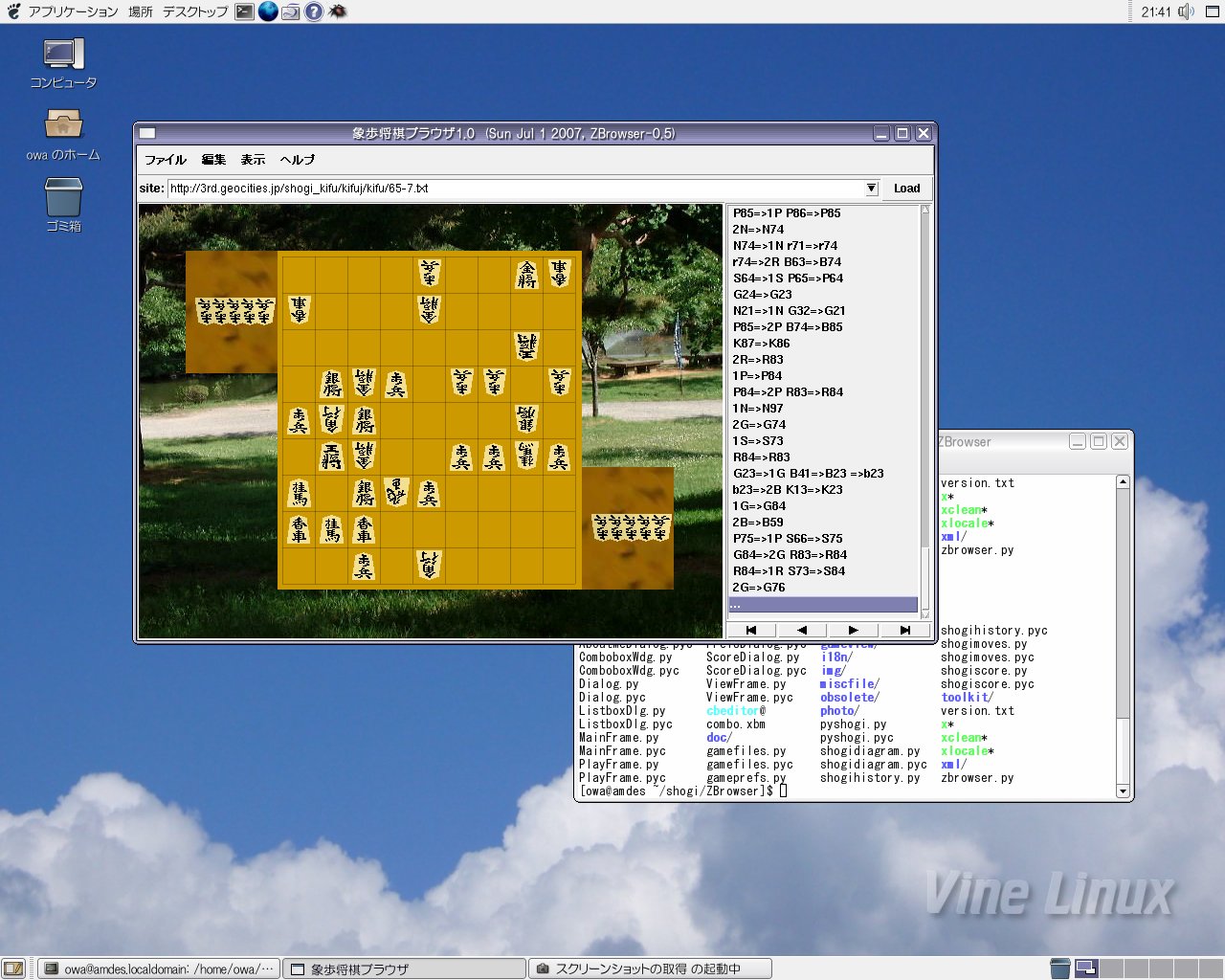Click the help question mark icon

(314, 11)
